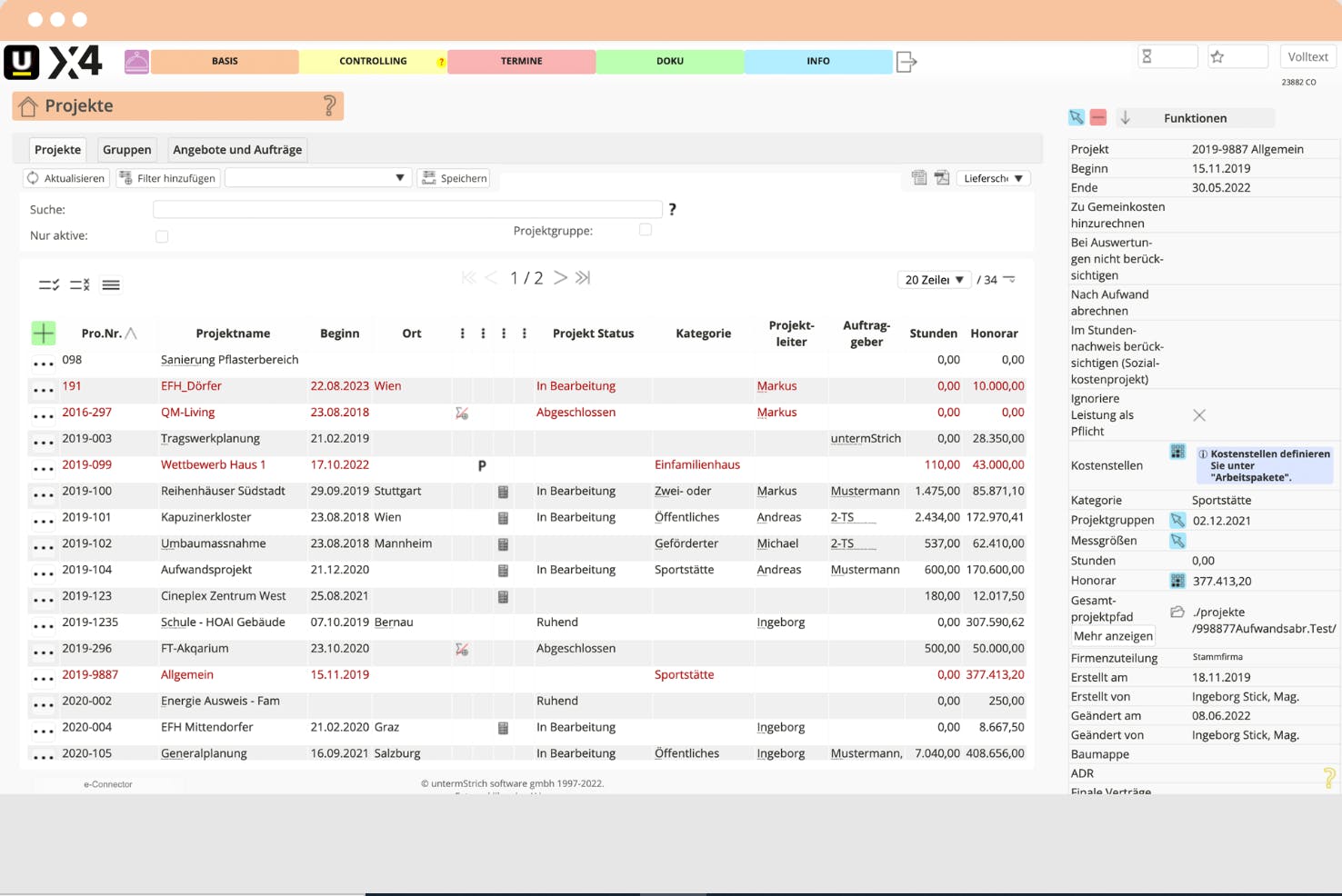Jump to last page arrow
The image size is (1342, 896).
point(583,278)
